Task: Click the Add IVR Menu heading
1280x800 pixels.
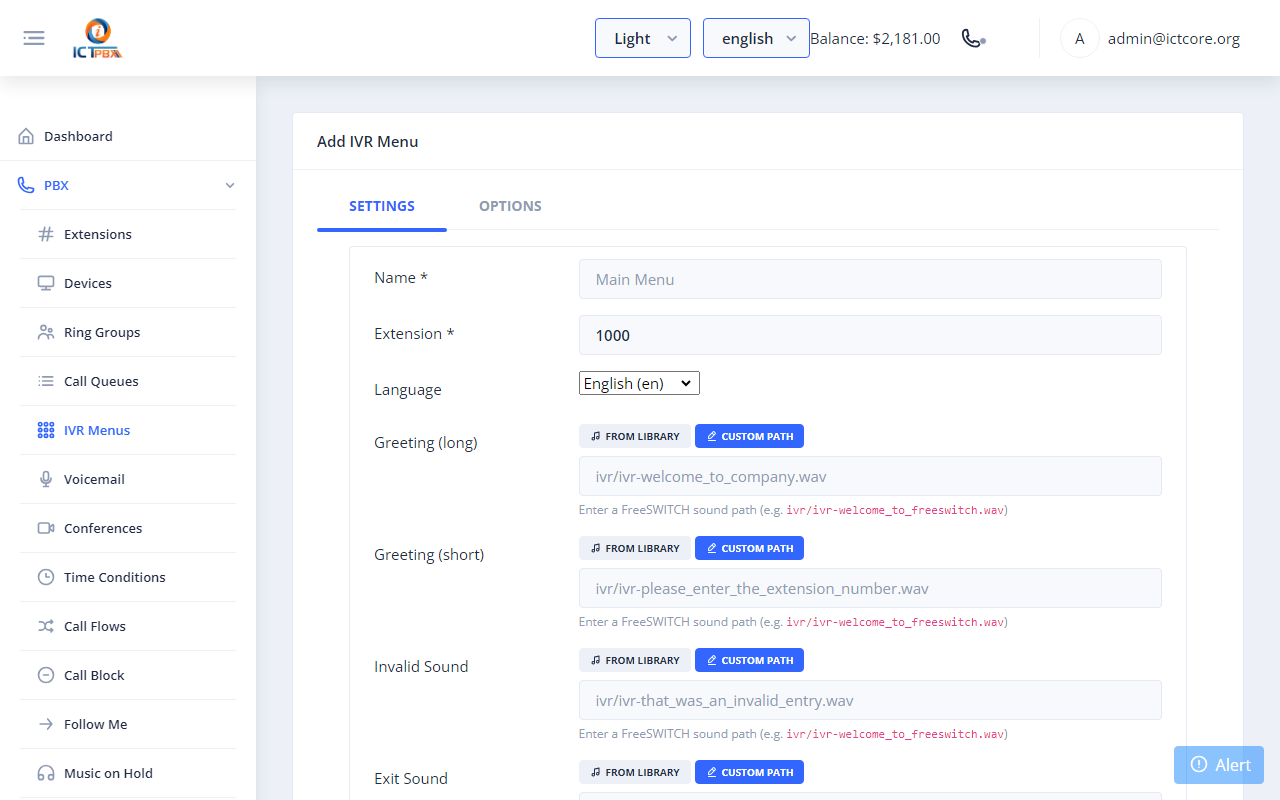Action: pyautogui.click(x=368, y=141)
